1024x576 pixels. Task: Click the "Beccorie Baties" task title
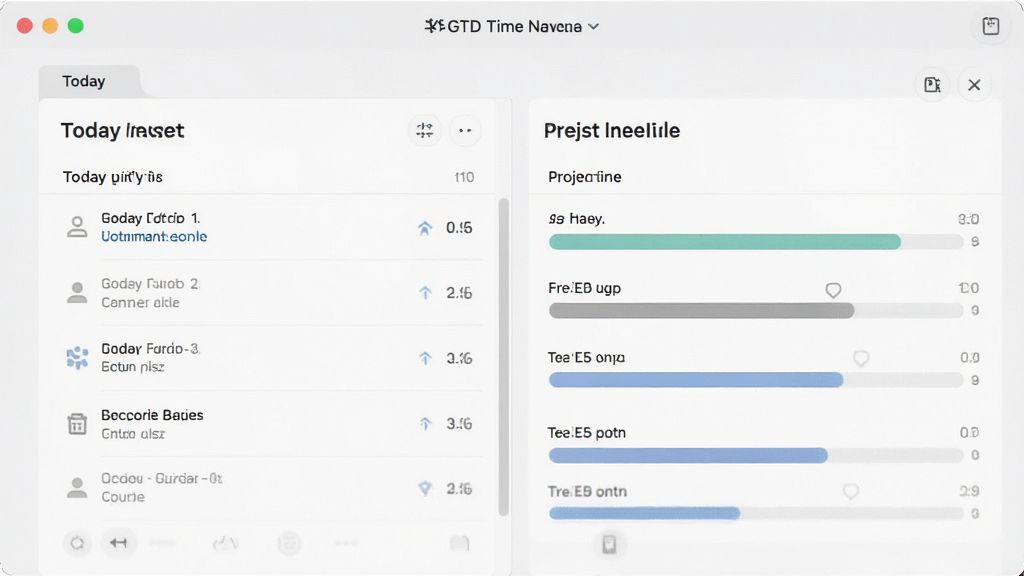tap(152, 415)
